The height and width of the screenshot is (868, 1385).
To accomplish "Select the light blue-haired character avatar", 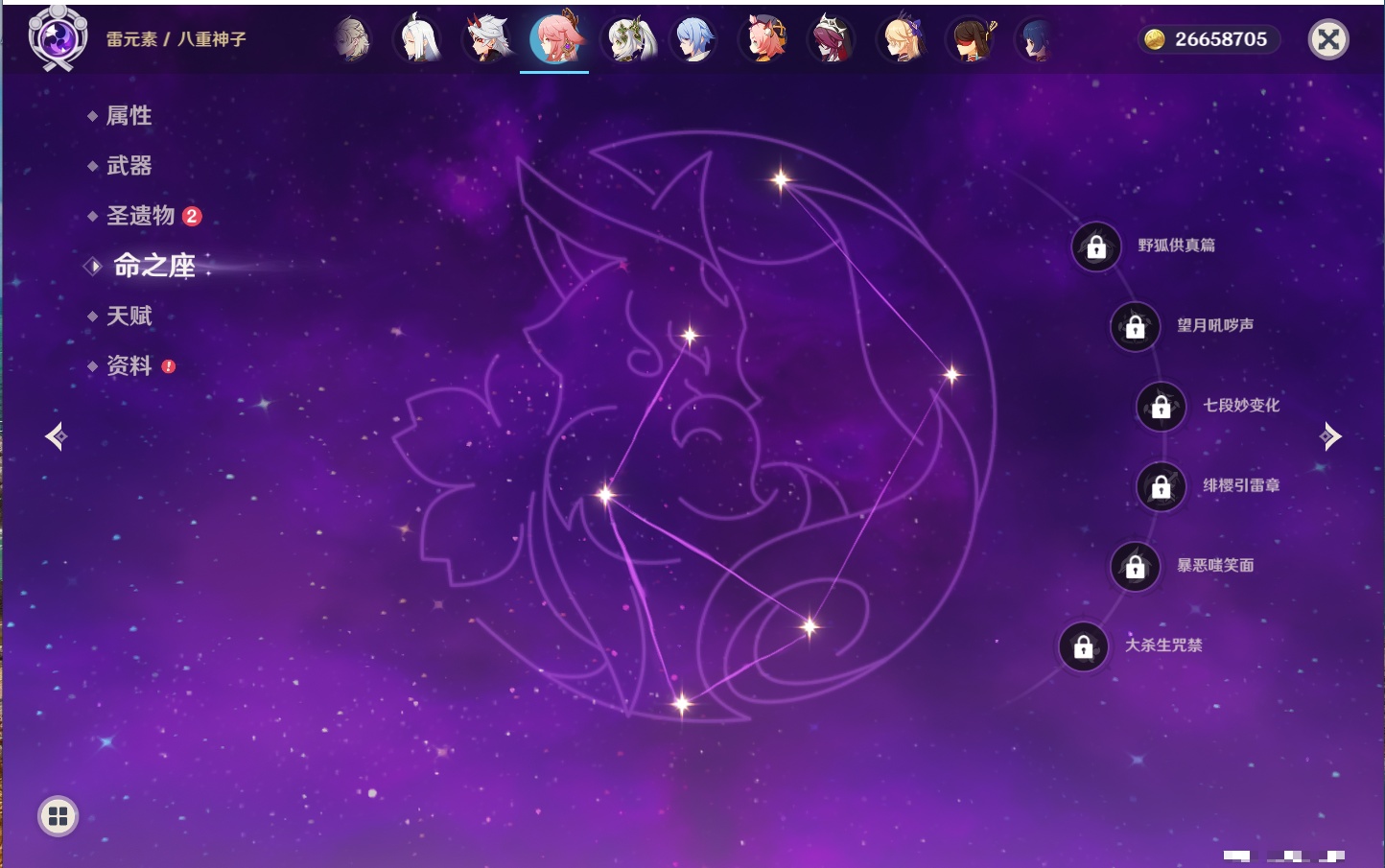I will 694,39.
